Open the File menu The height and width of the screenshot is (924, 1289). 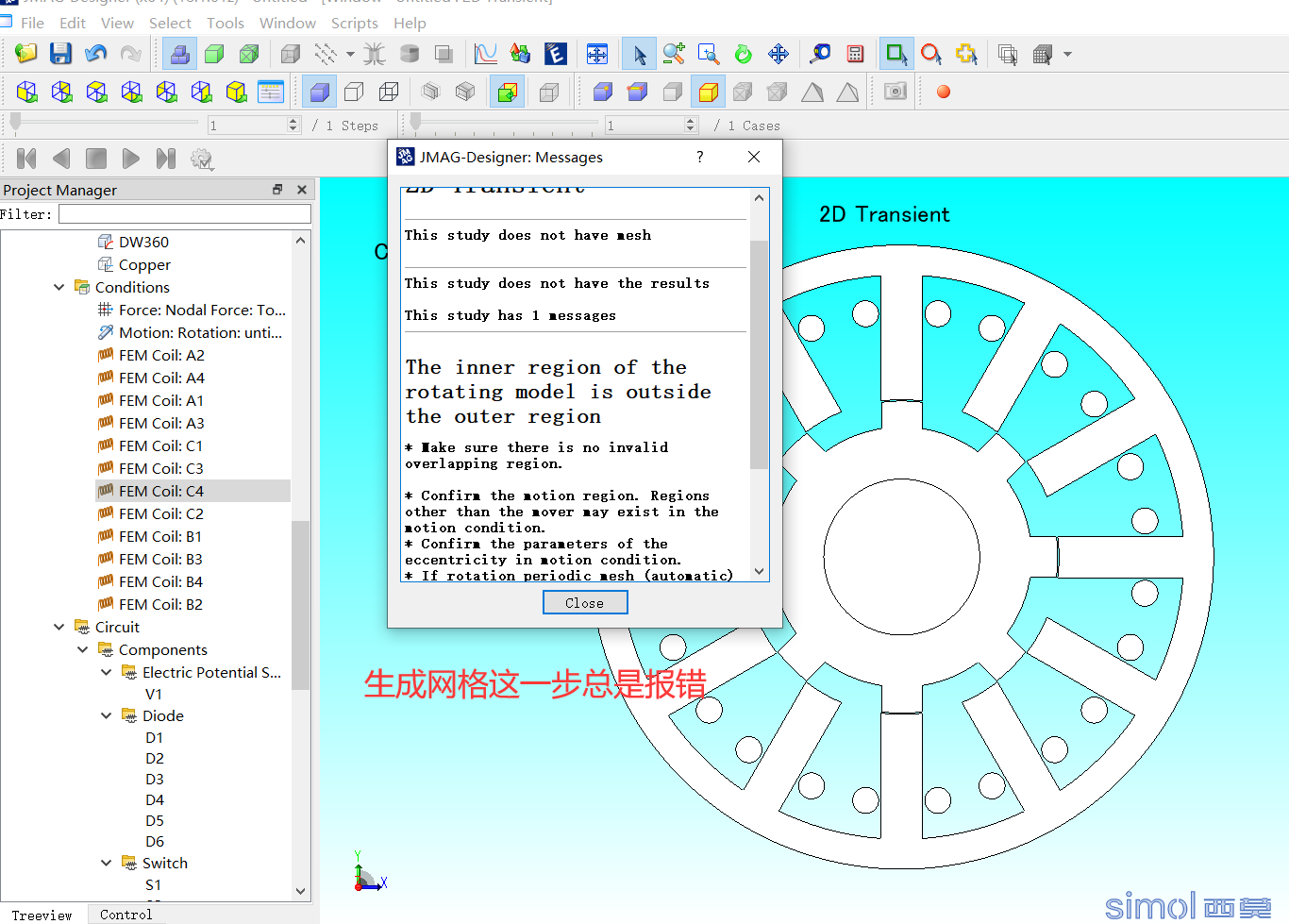tap(32, 23)
